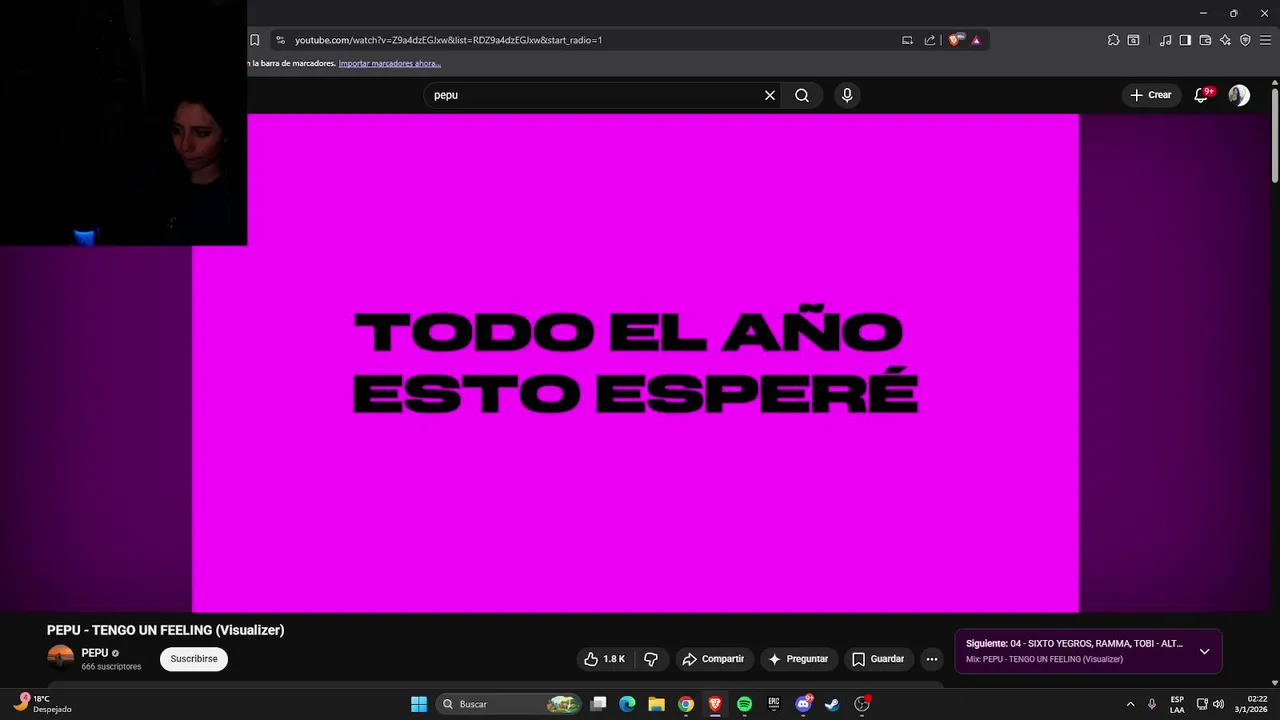Open File Explorer from taskbar

656,704
